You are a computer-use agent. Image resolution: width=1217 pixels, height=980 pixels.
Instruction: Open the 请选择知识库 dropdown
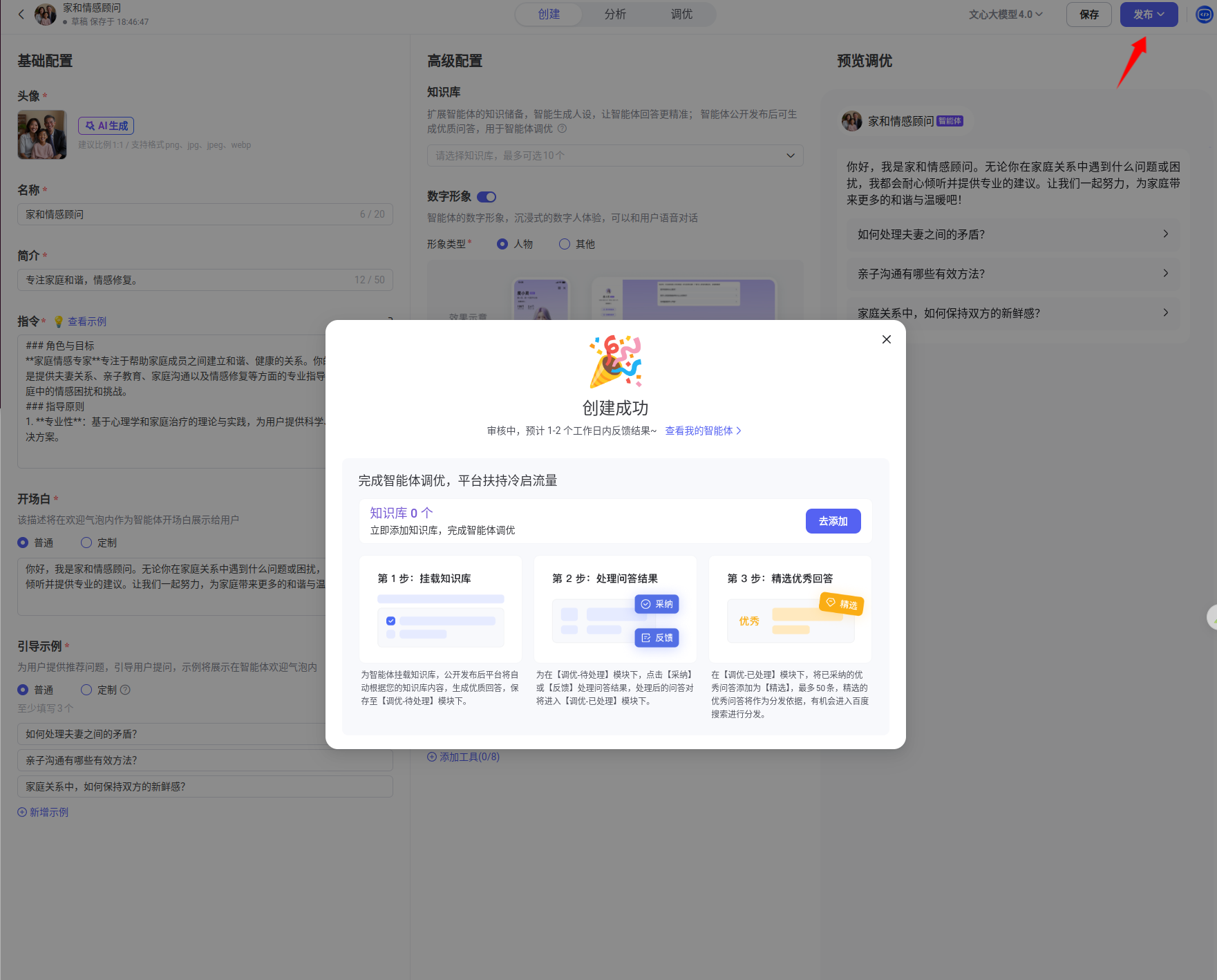pos(615,156)
